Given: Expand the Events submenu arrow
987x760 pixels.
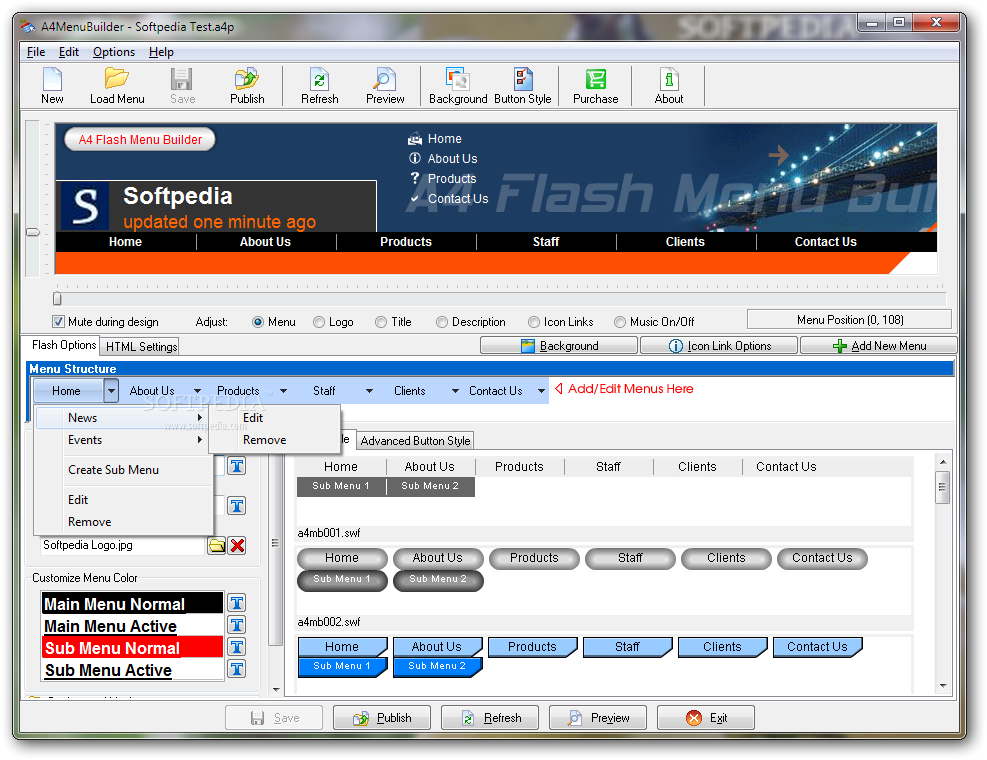Looking at the screenshot, I should [200, 440].
